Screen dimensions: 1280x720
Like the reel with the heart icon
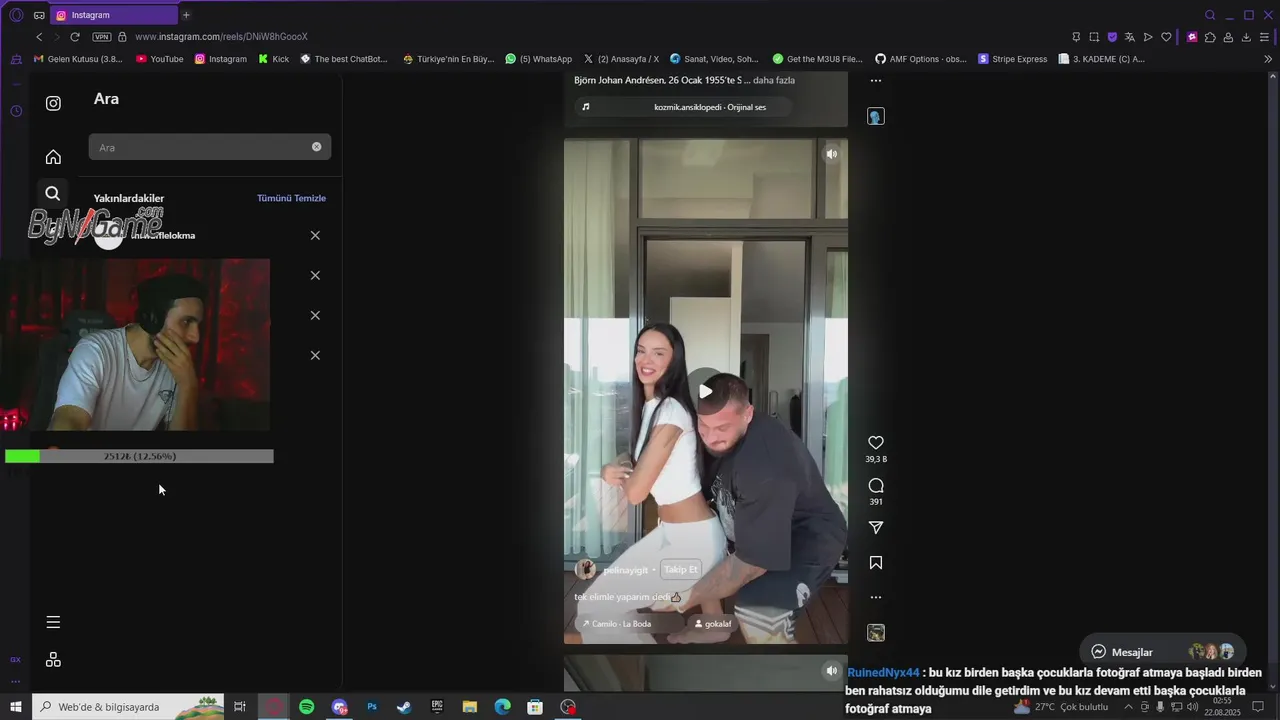click(876, 442)
